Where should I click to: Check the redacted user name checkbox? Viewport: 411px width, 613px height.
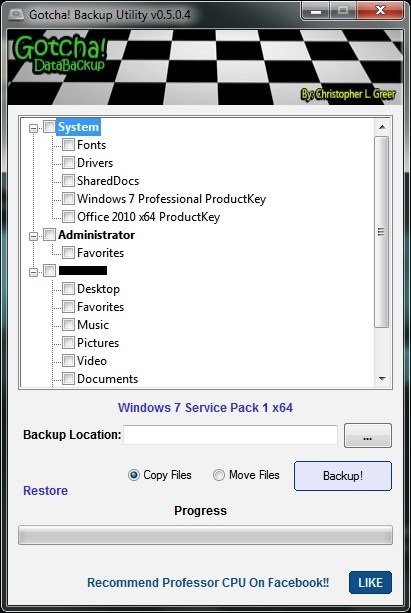point(49,271)
